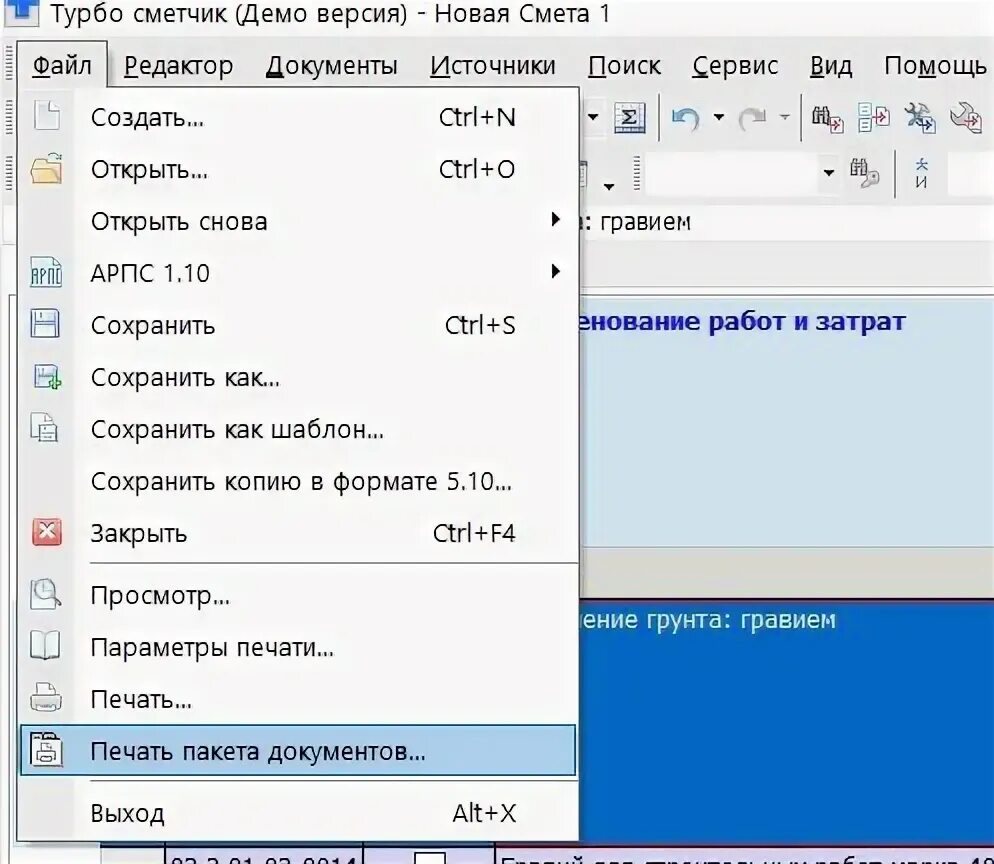Click the list transfer toolbar icon
This screenshot has width=994, height=864.
[x=874, y=118]
